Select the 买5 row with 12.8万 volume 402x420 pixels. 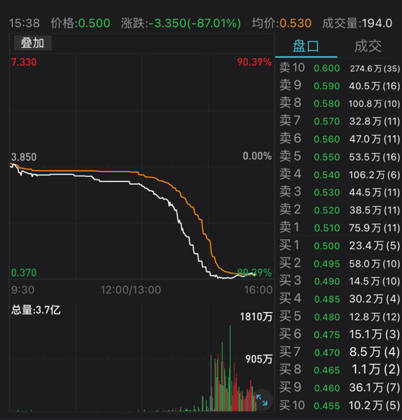coord(339,317)
